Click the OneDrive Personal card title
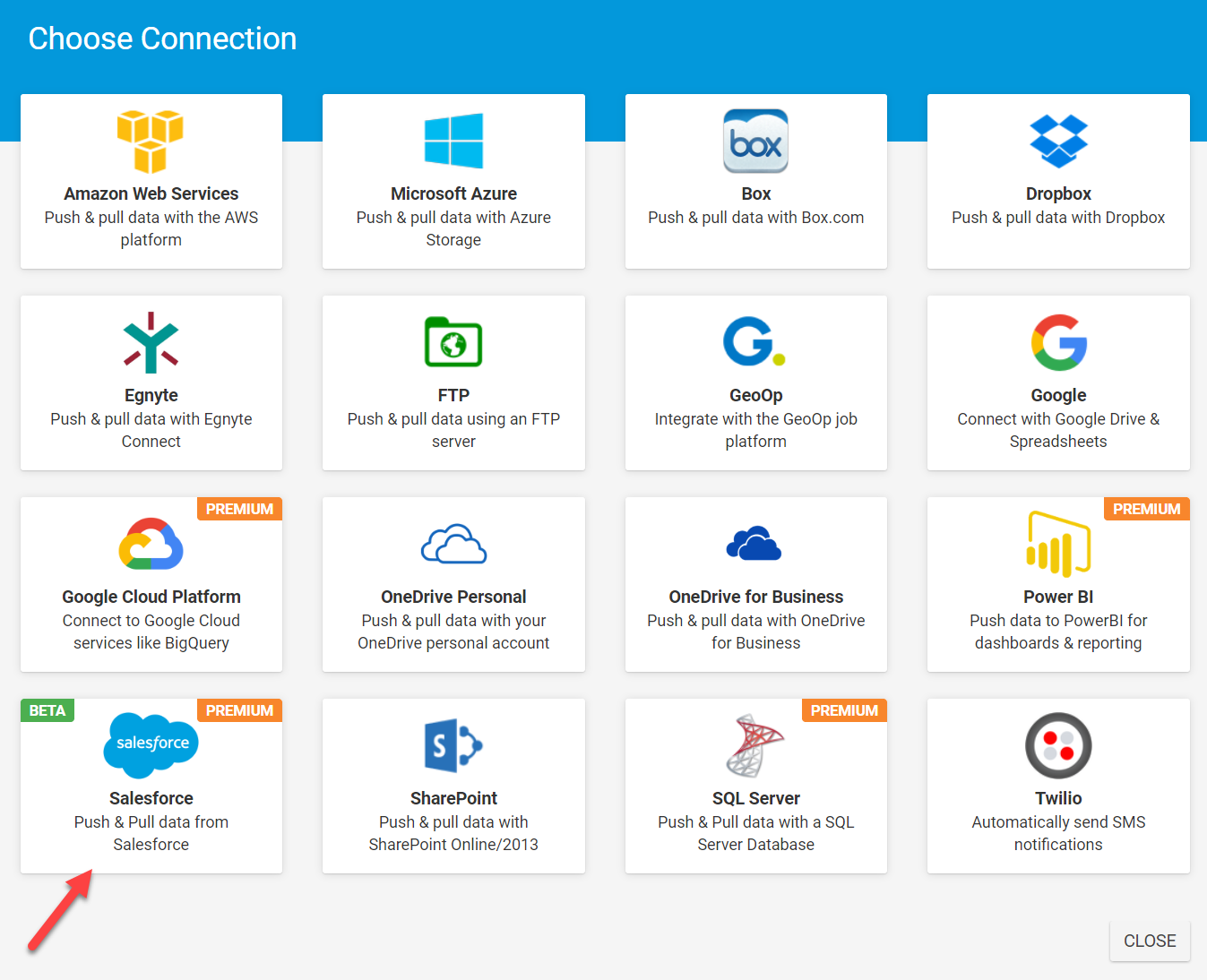This screenshot has height=980, width=1207. point(453,597)
